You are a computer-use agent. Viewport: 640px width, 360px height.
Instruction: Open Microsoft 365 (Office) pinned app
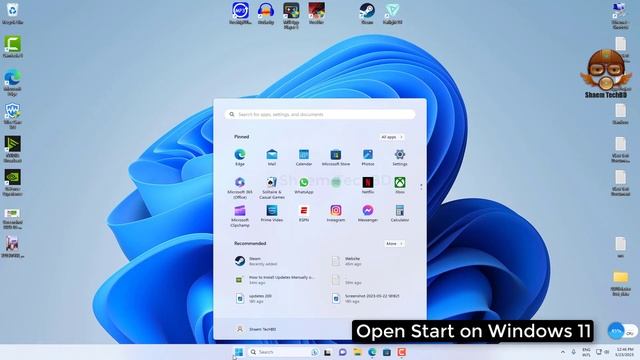pyautogui.click(x=240, y=188)
